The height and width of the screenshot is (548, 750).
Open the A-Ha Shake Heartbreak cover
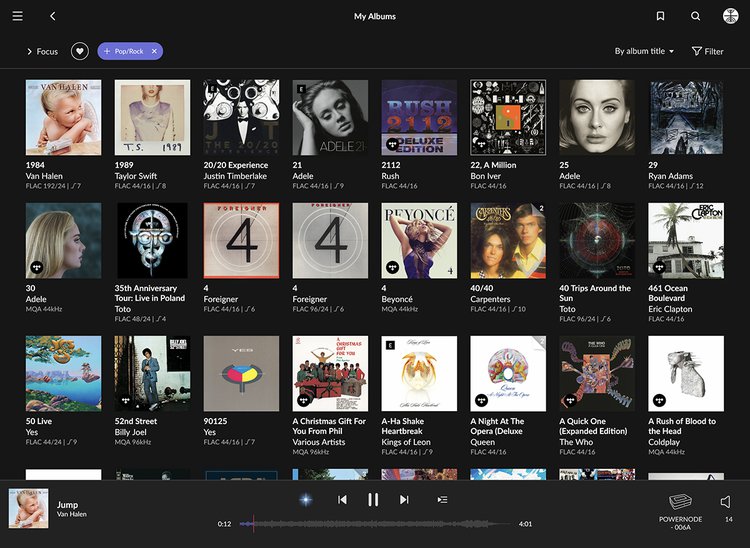pos(419,373)
